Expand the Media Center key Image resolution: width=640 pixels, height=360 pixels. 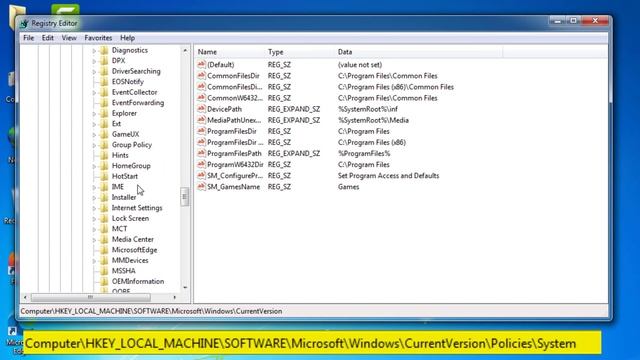[94, 240]
